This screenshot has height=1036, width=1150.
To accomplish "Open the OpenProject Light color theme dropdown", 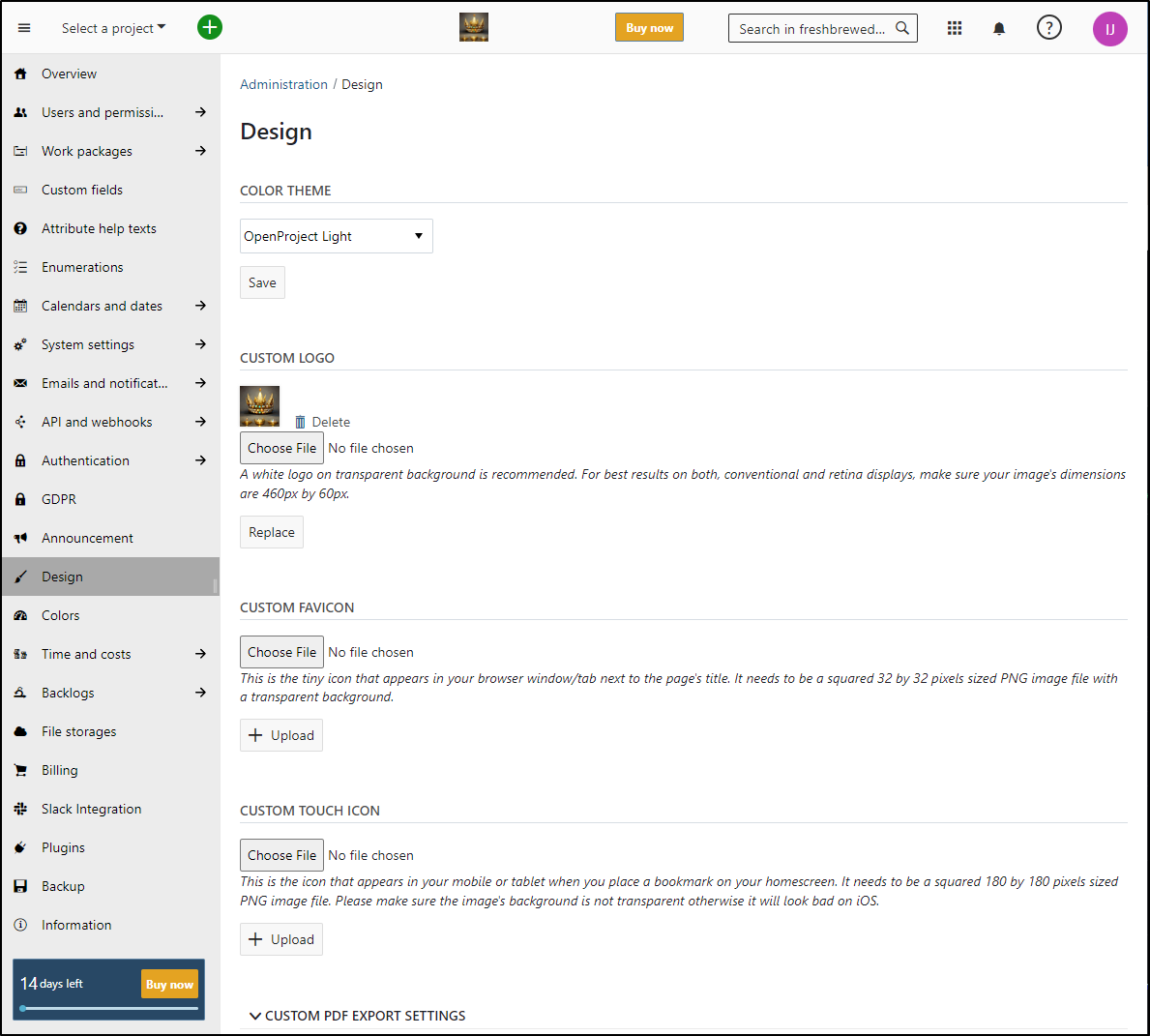I will pyautogui.click(x=336, y=236).
